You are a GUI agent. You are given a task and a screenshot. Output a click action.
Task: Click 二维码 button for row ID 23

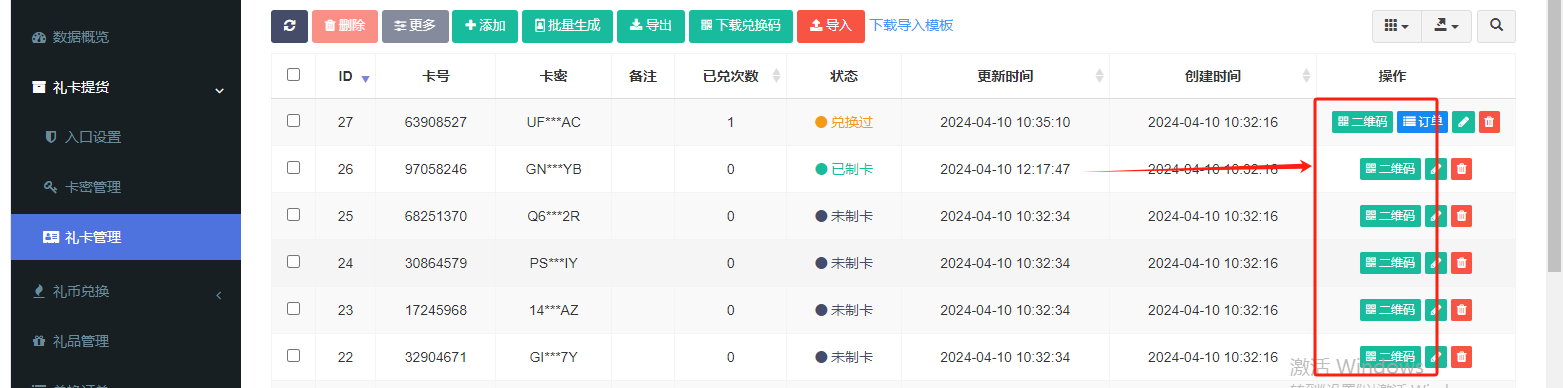(1390, 310)
